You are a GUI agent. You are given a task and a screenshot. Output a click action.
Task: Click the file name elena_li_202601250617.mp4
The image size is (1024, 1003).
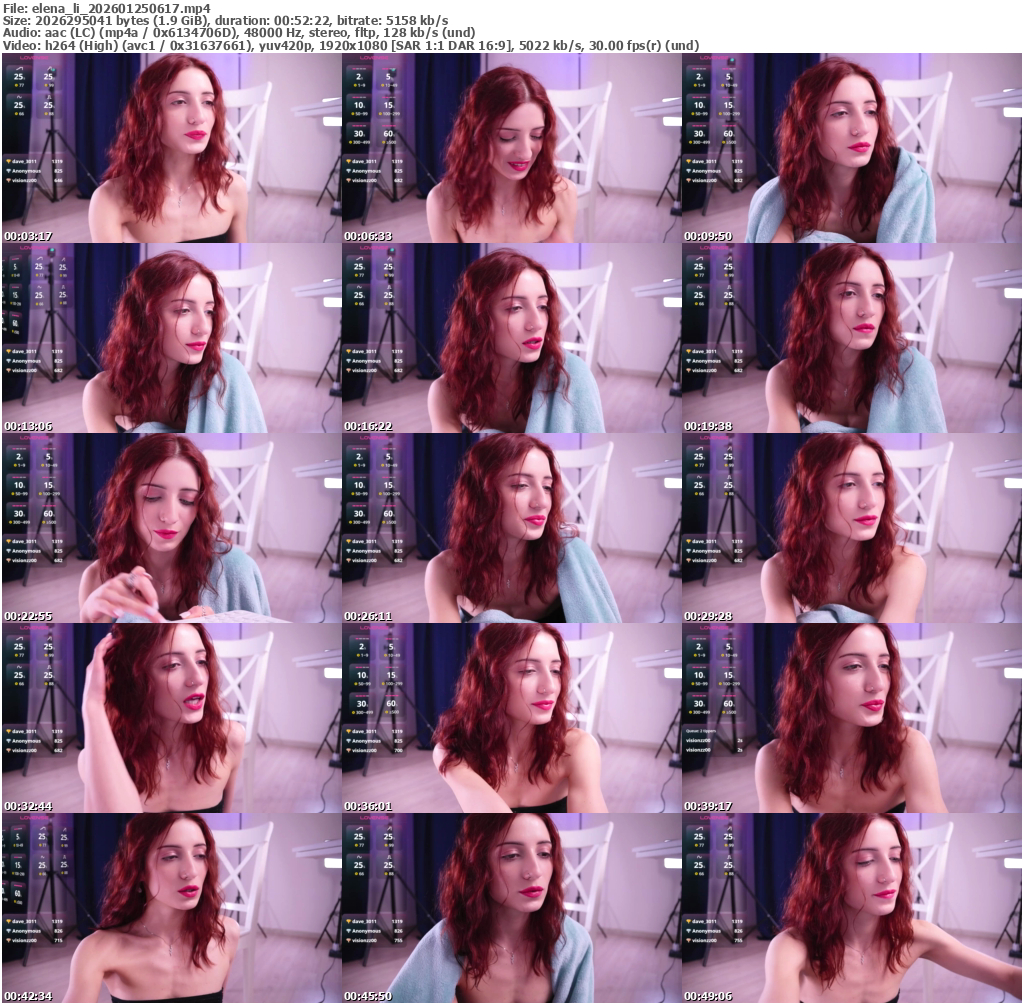[121, 8]
